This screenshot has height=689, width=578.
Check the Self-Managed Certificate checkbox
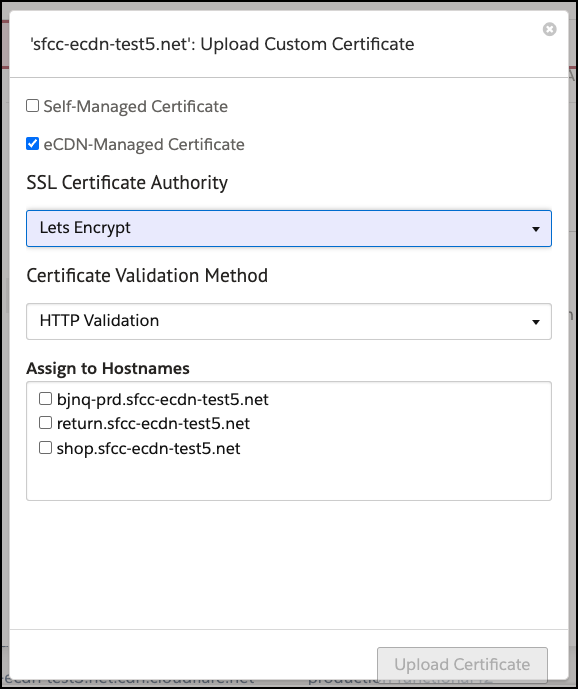32,105
